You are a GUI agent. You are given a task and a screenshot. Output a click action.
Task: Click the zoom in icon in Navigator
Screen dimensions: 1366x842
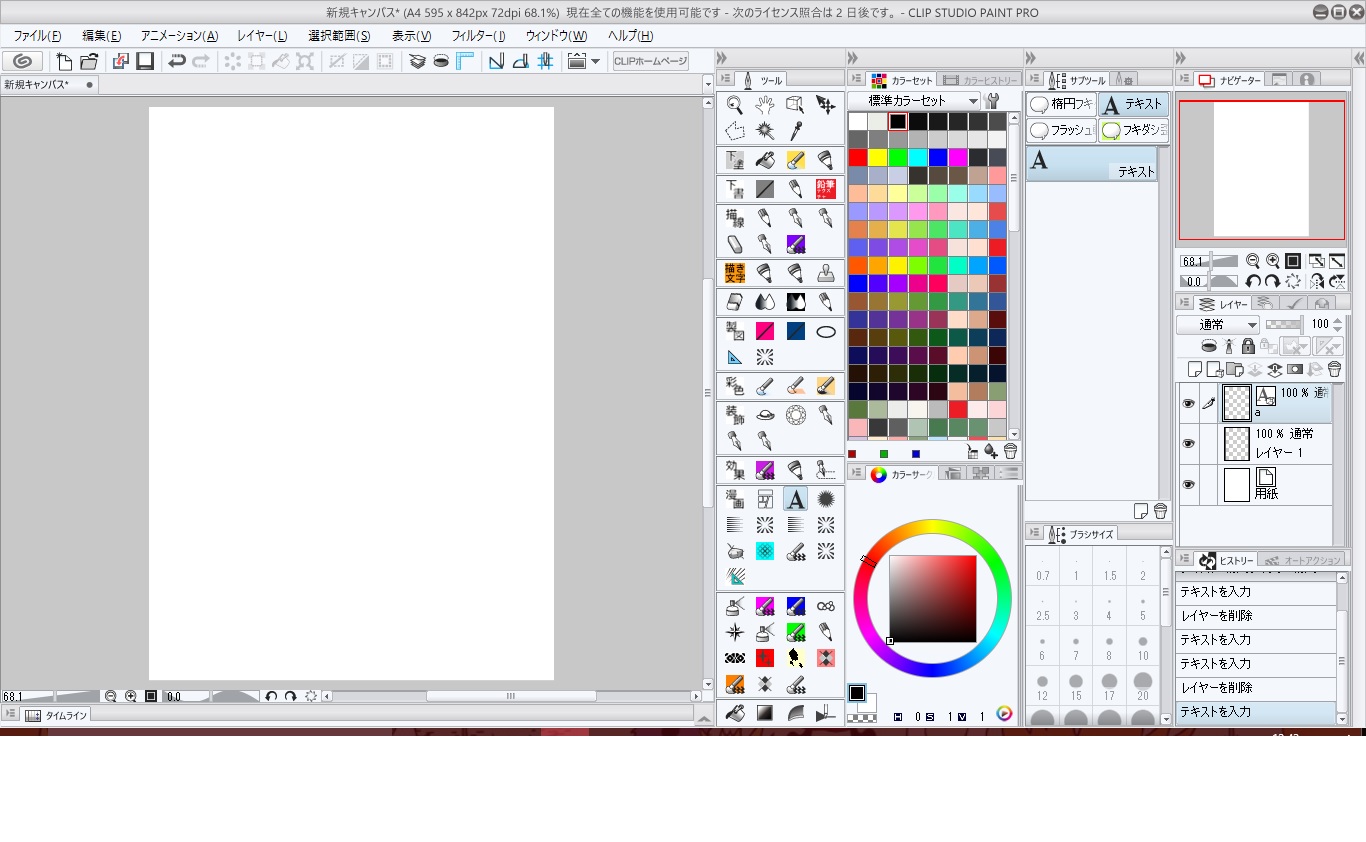click(1272, 261)
